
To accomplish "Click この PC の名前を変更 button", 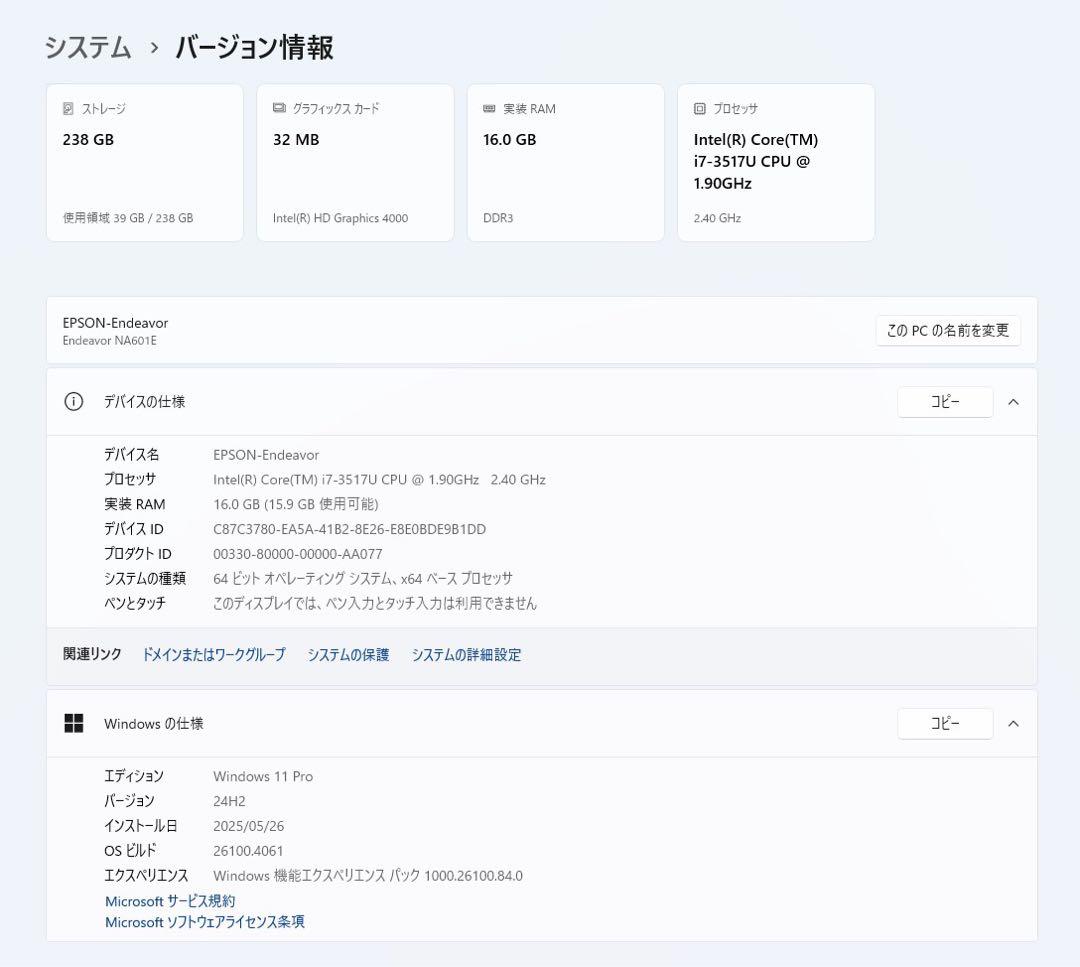I will click(947, 330).
